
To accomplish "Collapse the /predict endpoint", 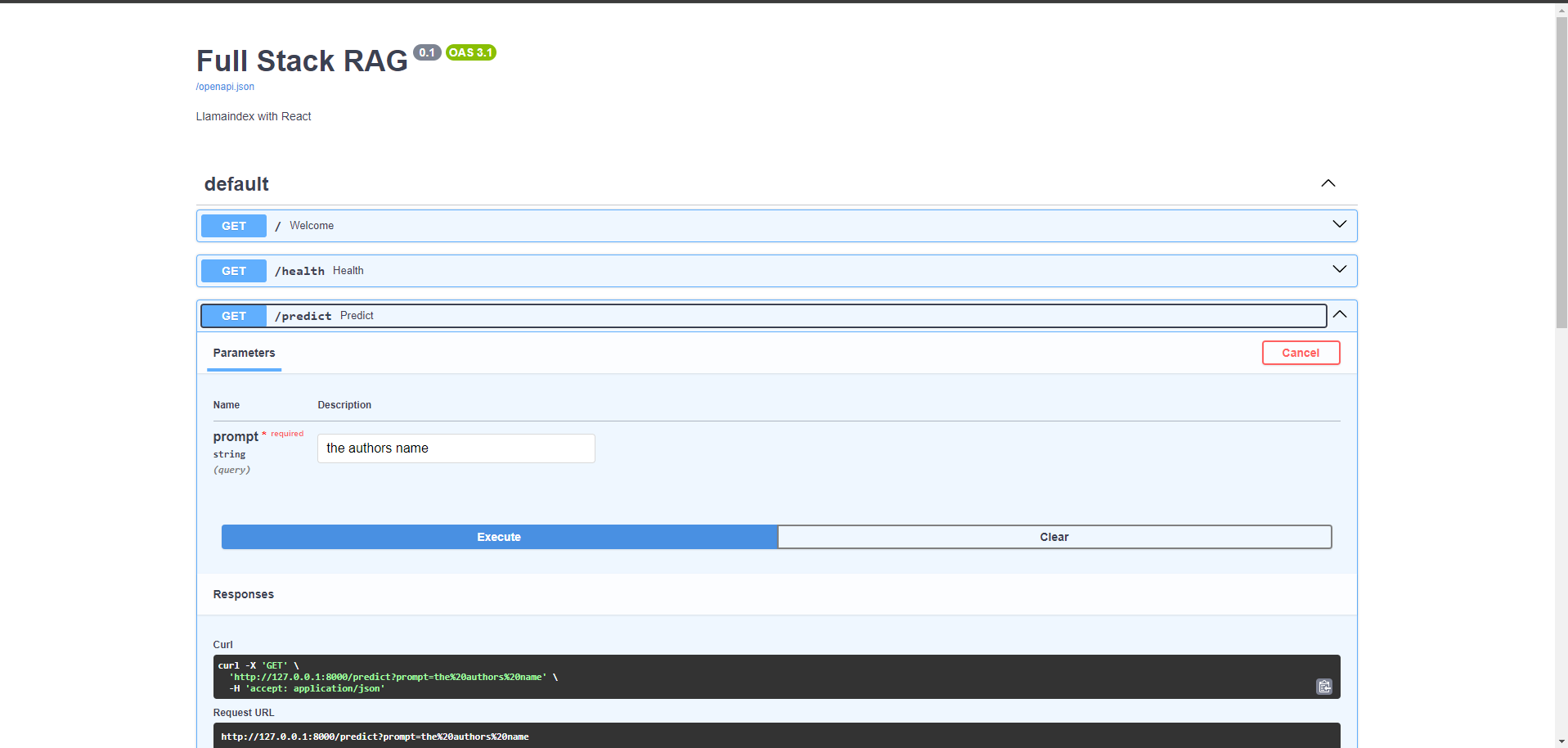I will 1339,314.
